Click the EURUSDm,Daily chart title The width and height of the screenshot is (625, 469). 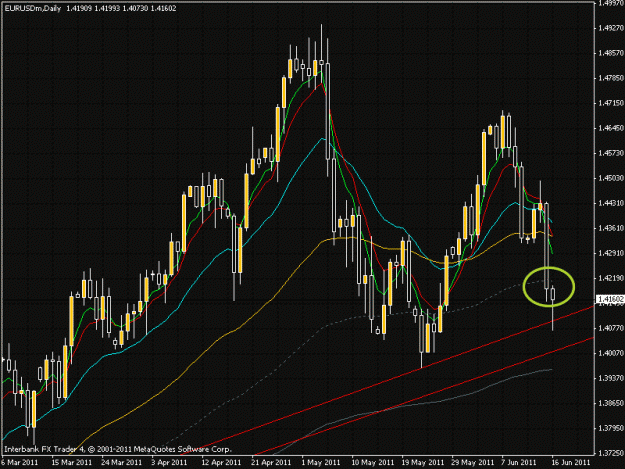[x=32, y=8]
